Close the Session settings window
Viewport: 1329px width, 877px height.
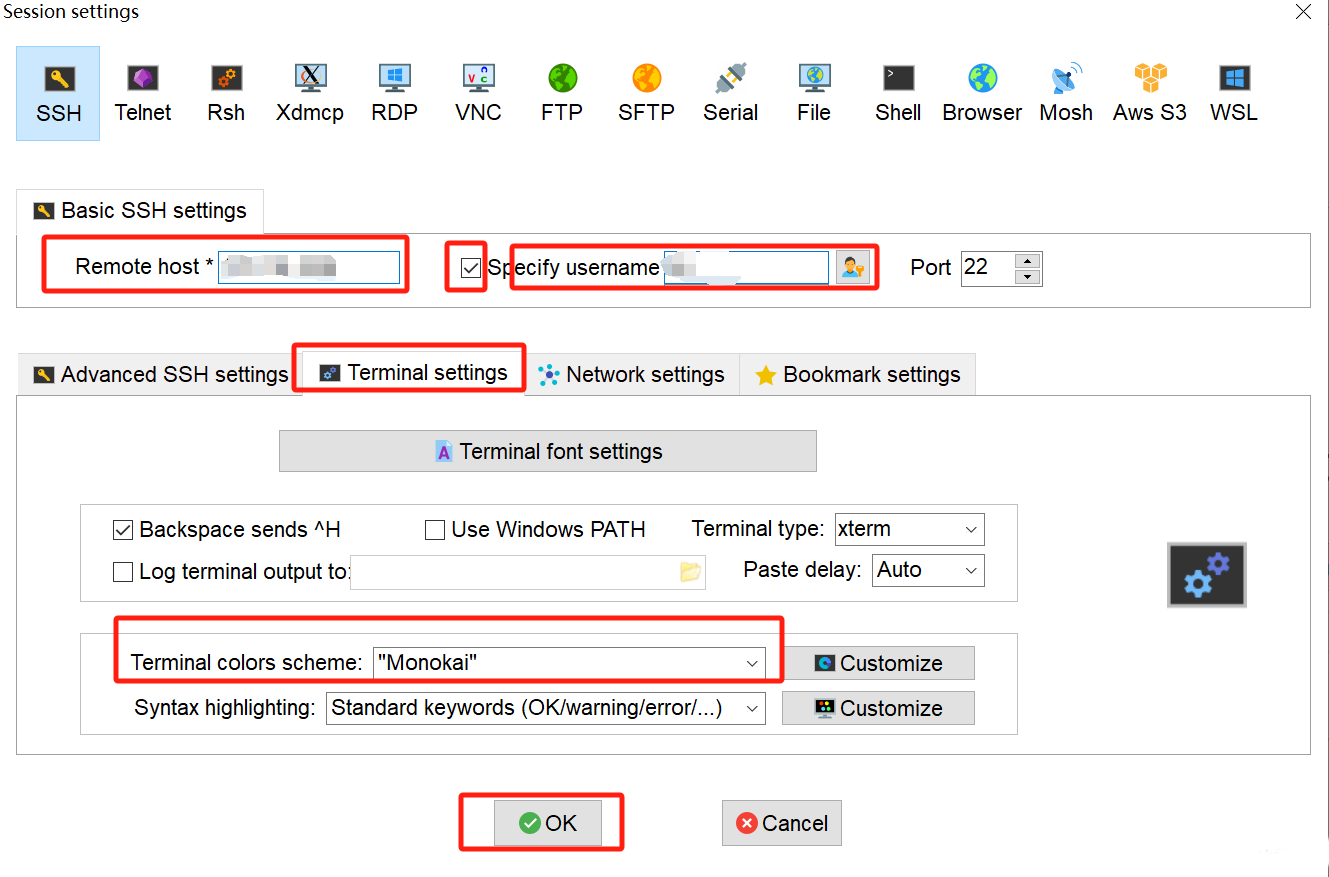[1303, 12]
